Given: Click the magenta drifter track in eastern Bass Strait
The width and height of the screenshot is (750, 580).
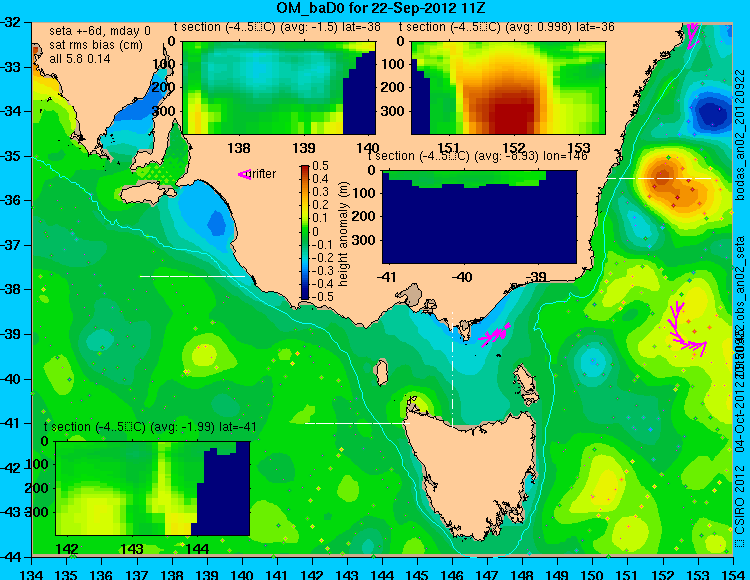Looking at the screenshot, I should [x=496, y=334].
